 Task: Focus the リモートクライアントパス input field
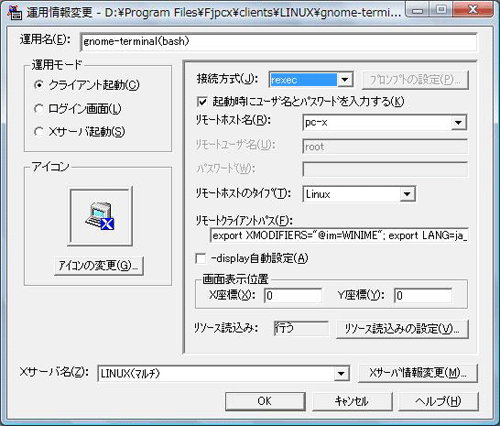339,236
